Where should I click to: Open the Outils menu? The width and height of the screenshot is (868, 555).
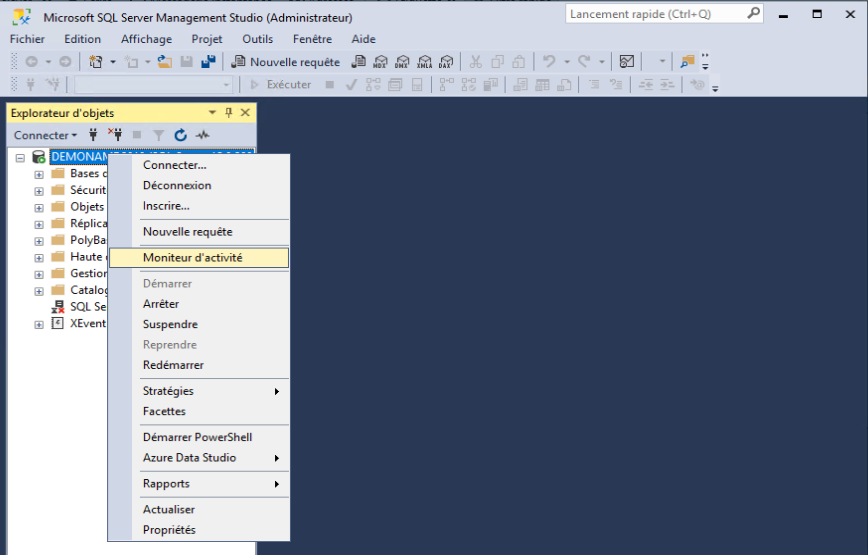[257, 39]
